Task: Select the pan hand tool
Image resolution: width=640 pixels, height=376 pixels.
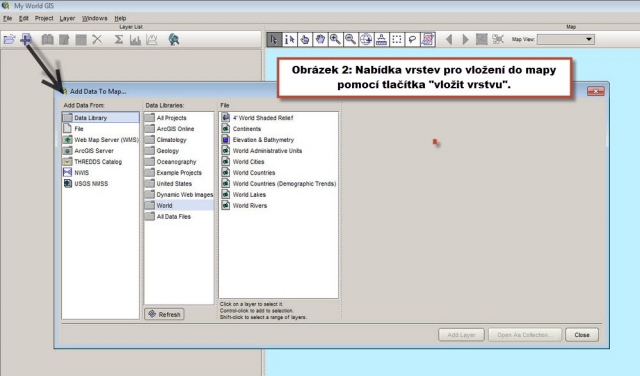Action: click(x=320, y=39)
